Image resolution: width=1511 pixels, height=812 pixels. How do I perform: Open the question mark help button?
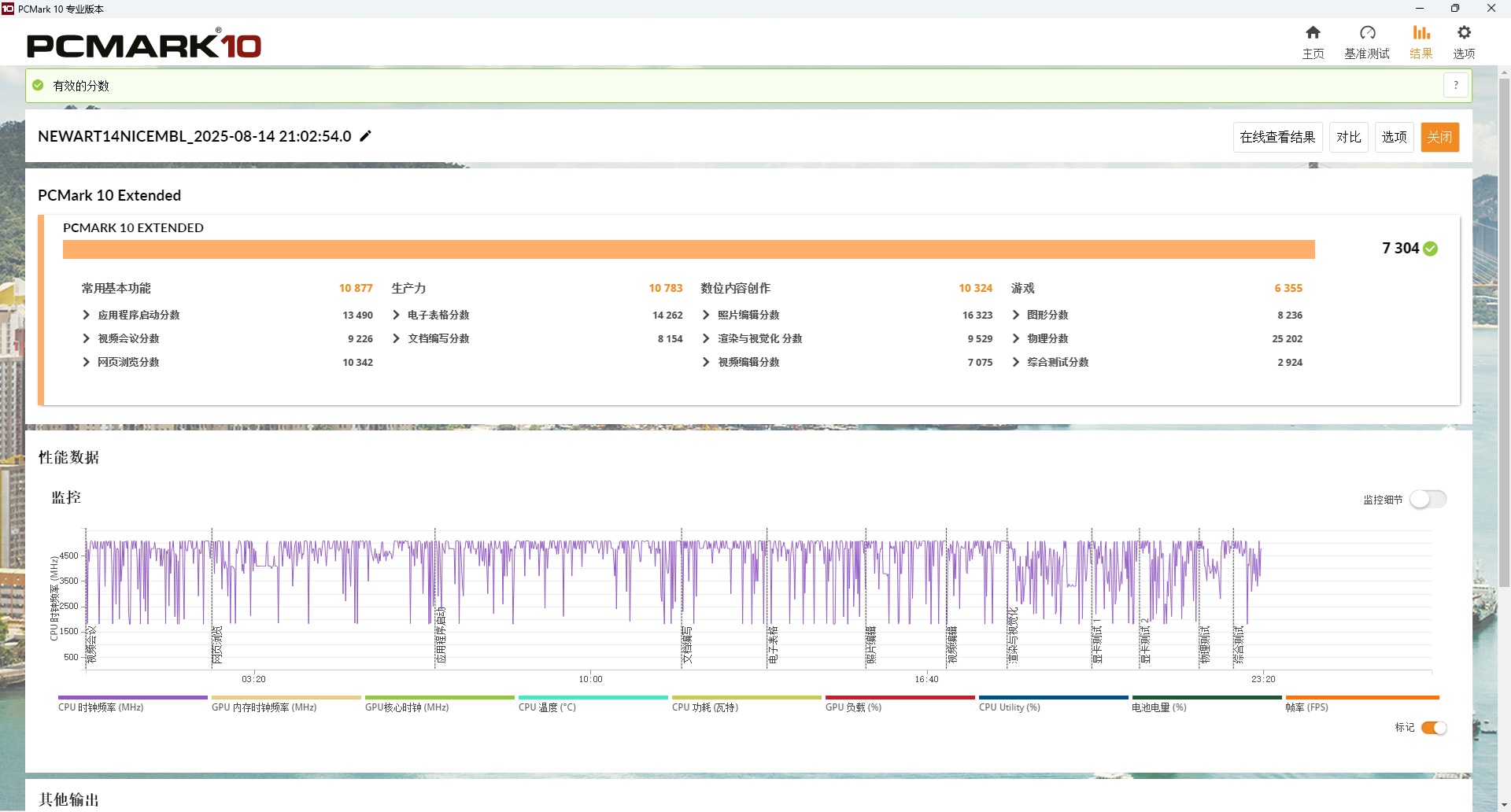(x=1456, y=85)
